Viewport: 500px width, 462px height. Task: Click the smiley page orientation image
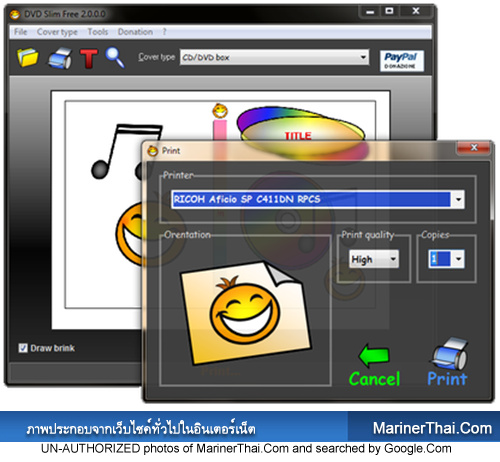[x=246, y=312]
